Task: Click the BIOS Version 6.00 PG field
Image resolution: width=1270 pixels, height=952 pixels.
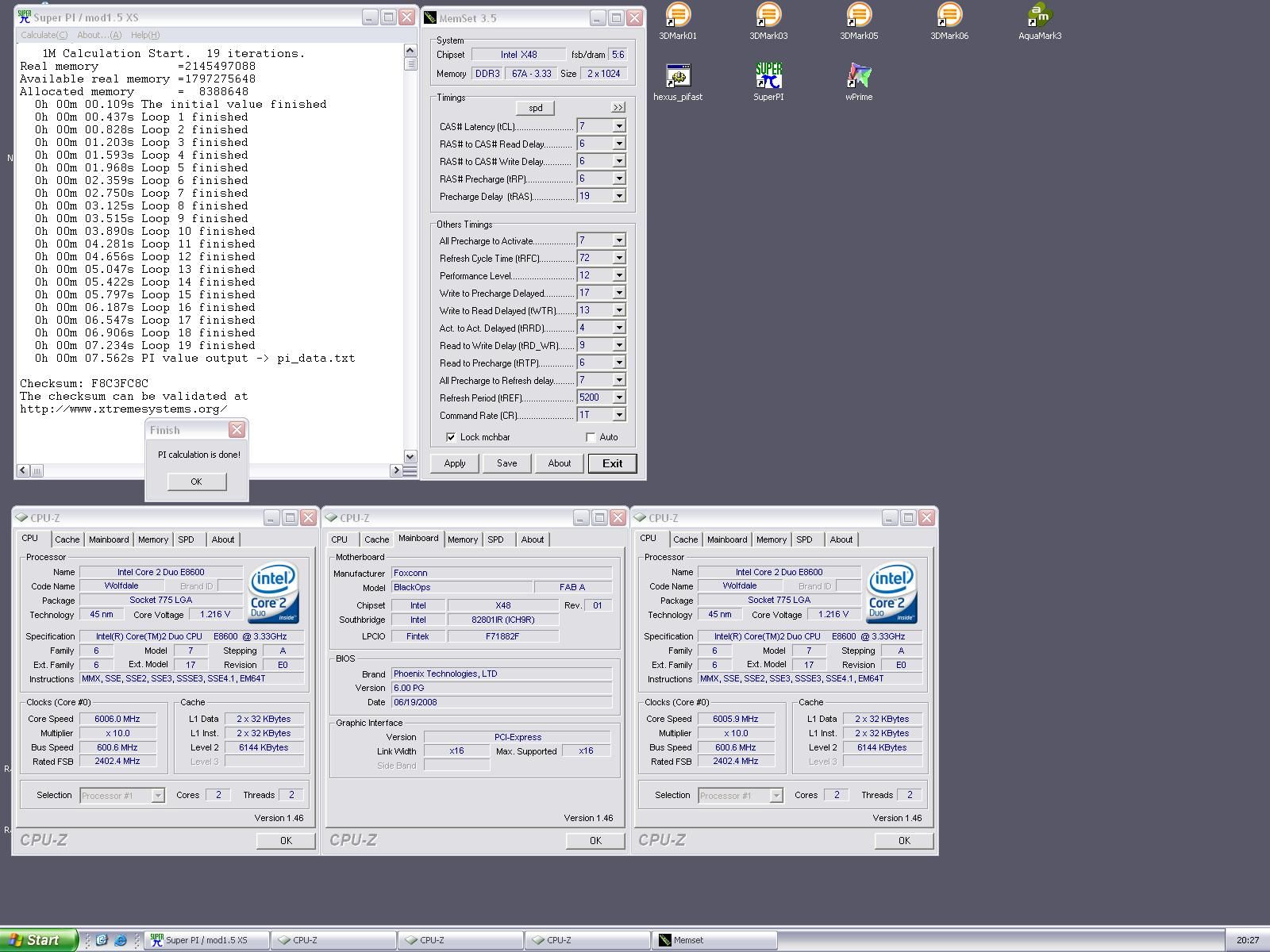Action: coord(502,688)
